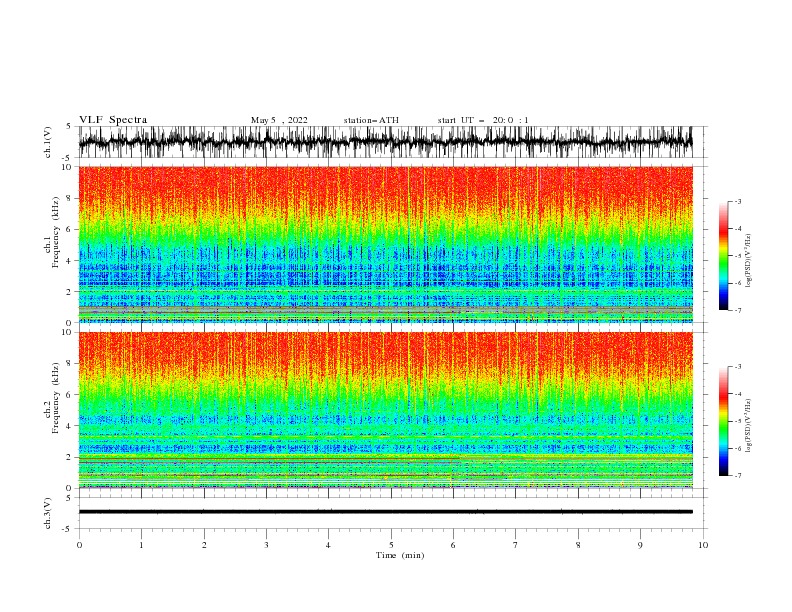Select the date text "May 5 , 2022"
792x612 pixels.
click(279, 120)
